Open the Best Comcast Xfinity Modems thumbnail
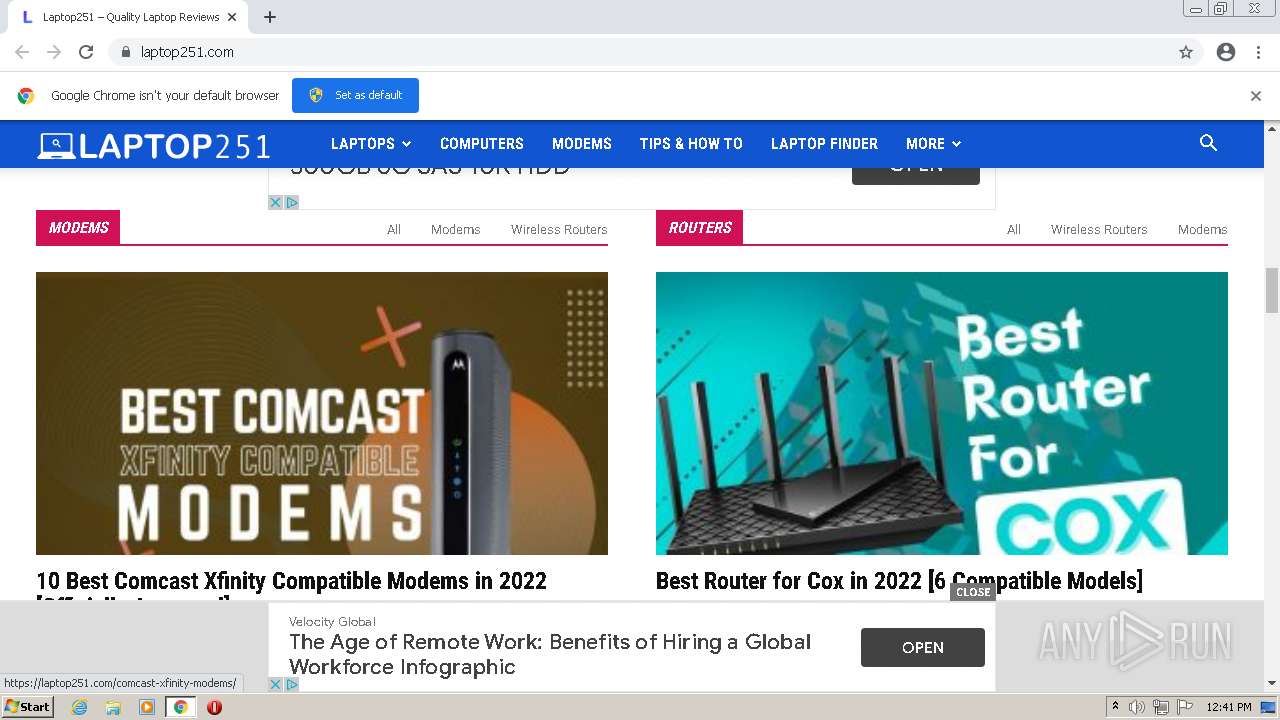1280x720 pixels. [x=322, y=413]
